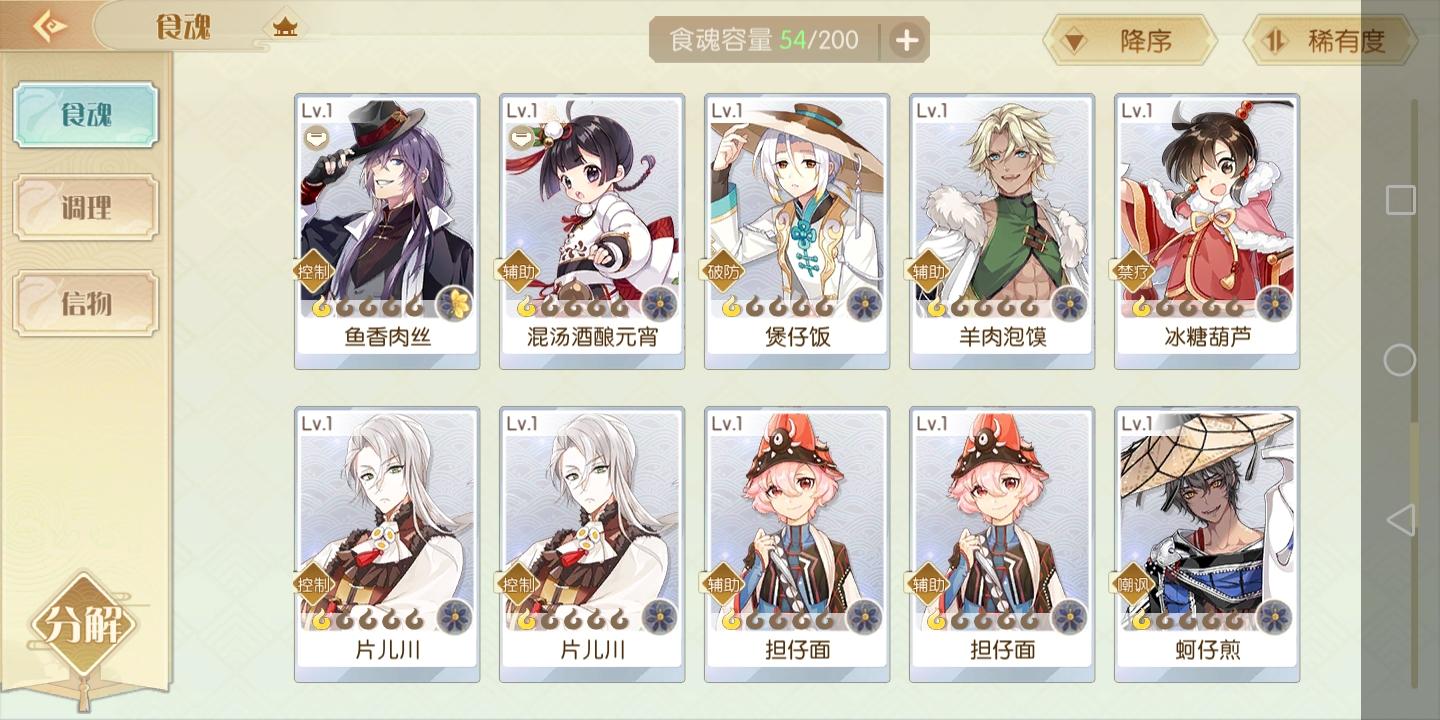Tap the 嘲讽 role badge on 蚵仔煎
This screenshot has width=1440, height=720.
(x=1135, y=584)
